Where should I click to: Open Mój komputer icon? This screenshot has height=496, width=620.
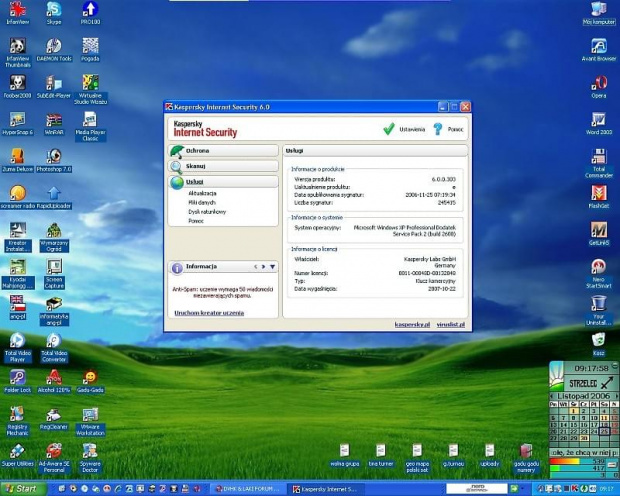(x=599, y=13)
